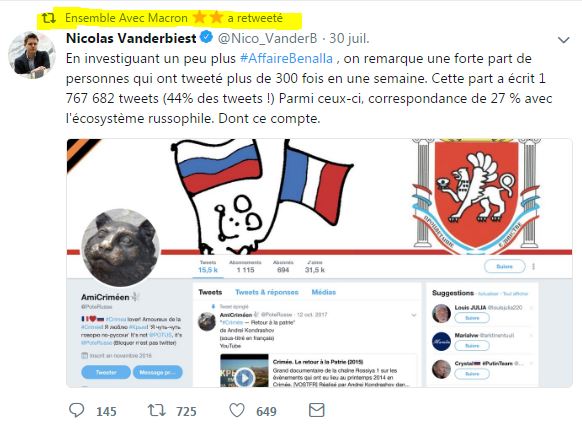
Task: Retweet using the arrows icon beside 725
Action: 157,410
